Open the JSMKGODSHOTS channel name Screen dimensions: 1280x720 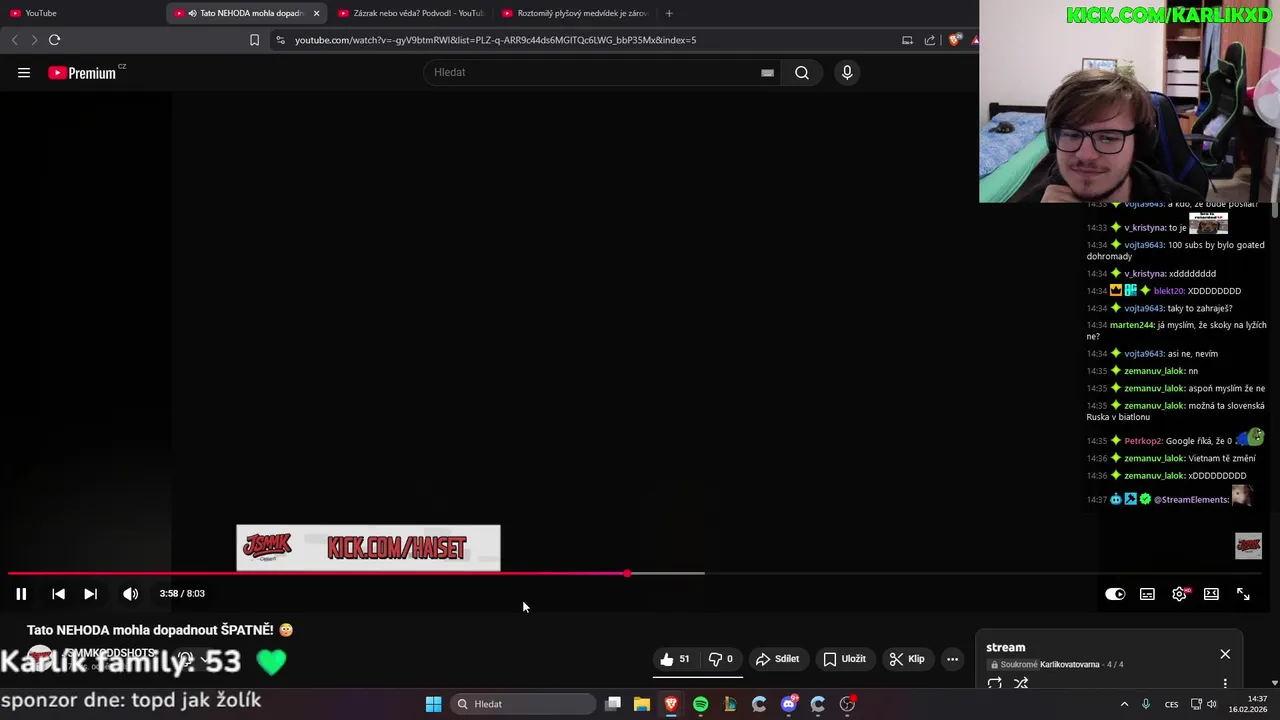110,653
